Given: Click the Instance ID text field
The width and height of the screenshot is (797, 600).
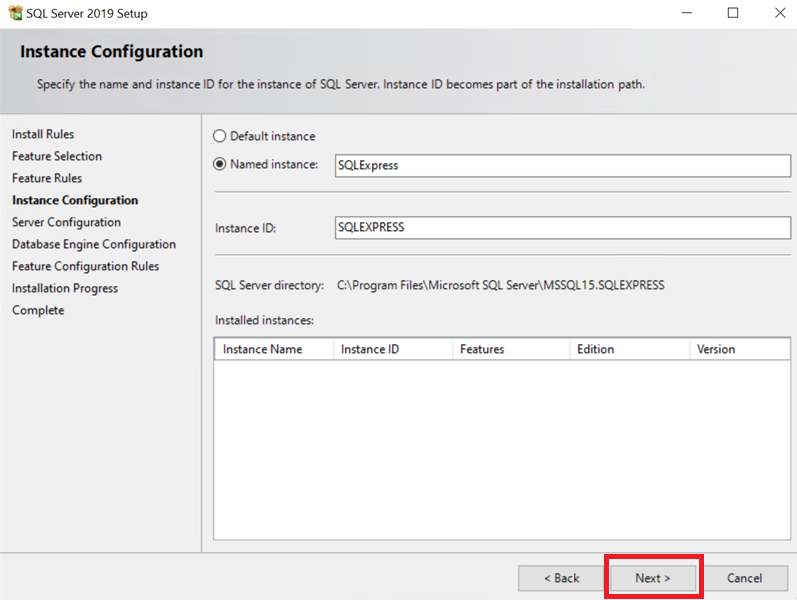Looking at the screenshot, I should 562,227.
